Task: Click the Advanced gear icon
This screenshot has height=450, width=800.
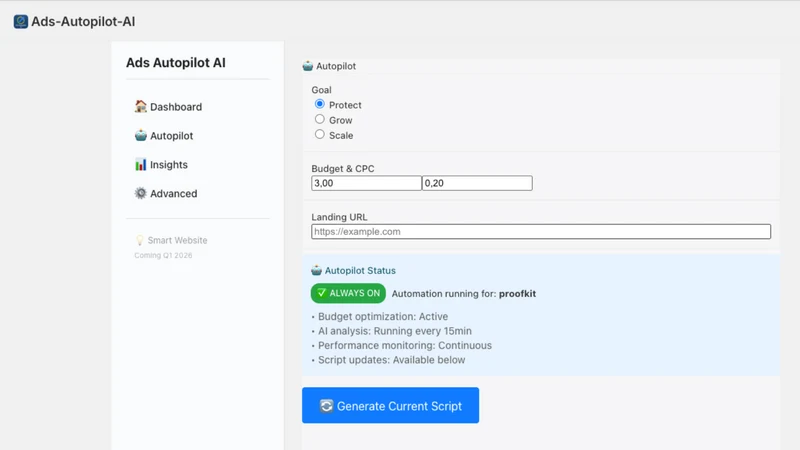Action: click(x=140, y=193)
